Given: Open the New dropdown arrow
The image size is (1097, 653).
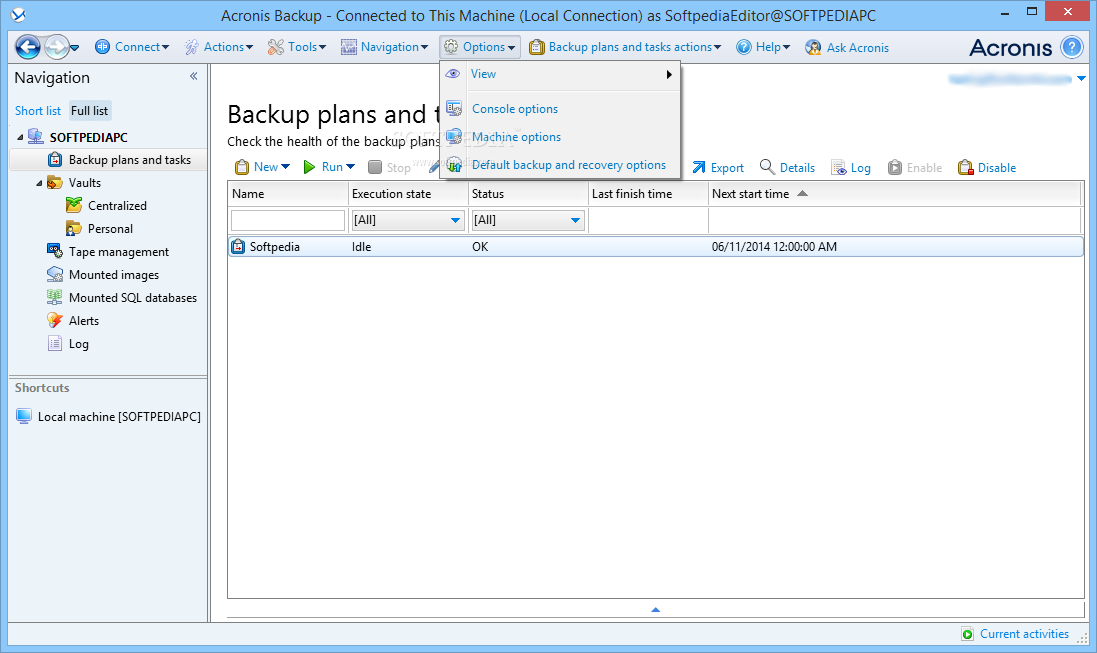Looking at the screenshot, I should click(285, 167).
